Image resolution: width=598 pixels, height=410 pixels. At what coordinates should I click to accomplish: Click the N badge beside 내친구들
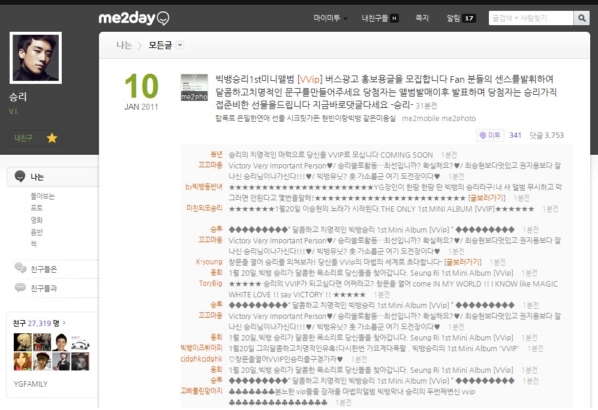click(394, 18)
